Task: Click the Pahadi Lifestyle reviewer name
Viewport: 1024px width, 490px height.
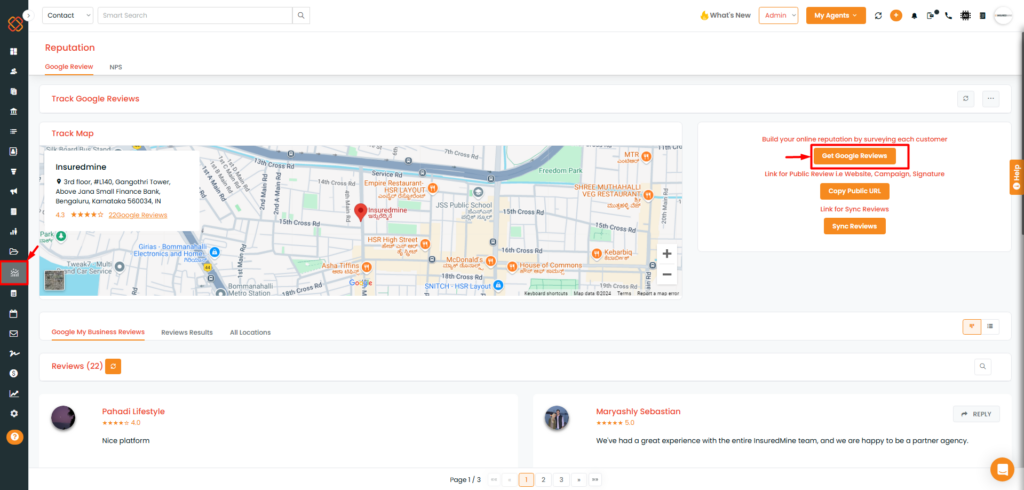Action: 133,412
